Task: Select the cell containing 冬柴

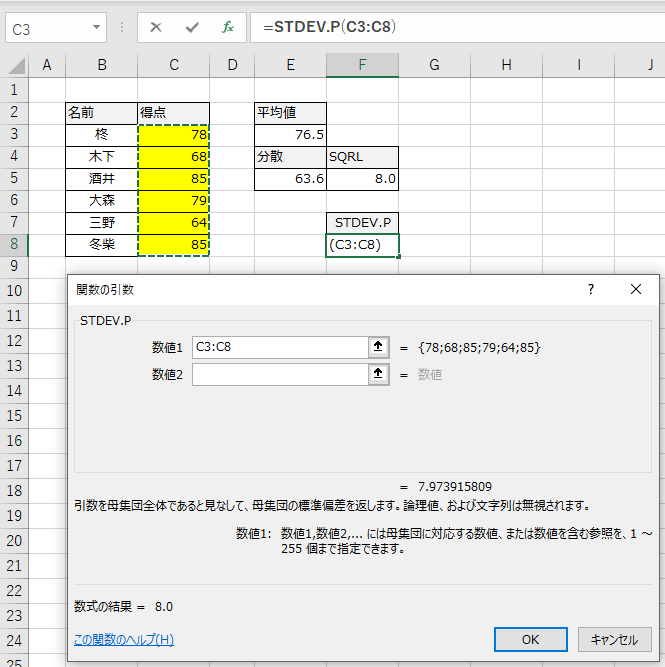Action: click(x=102, y=245)
